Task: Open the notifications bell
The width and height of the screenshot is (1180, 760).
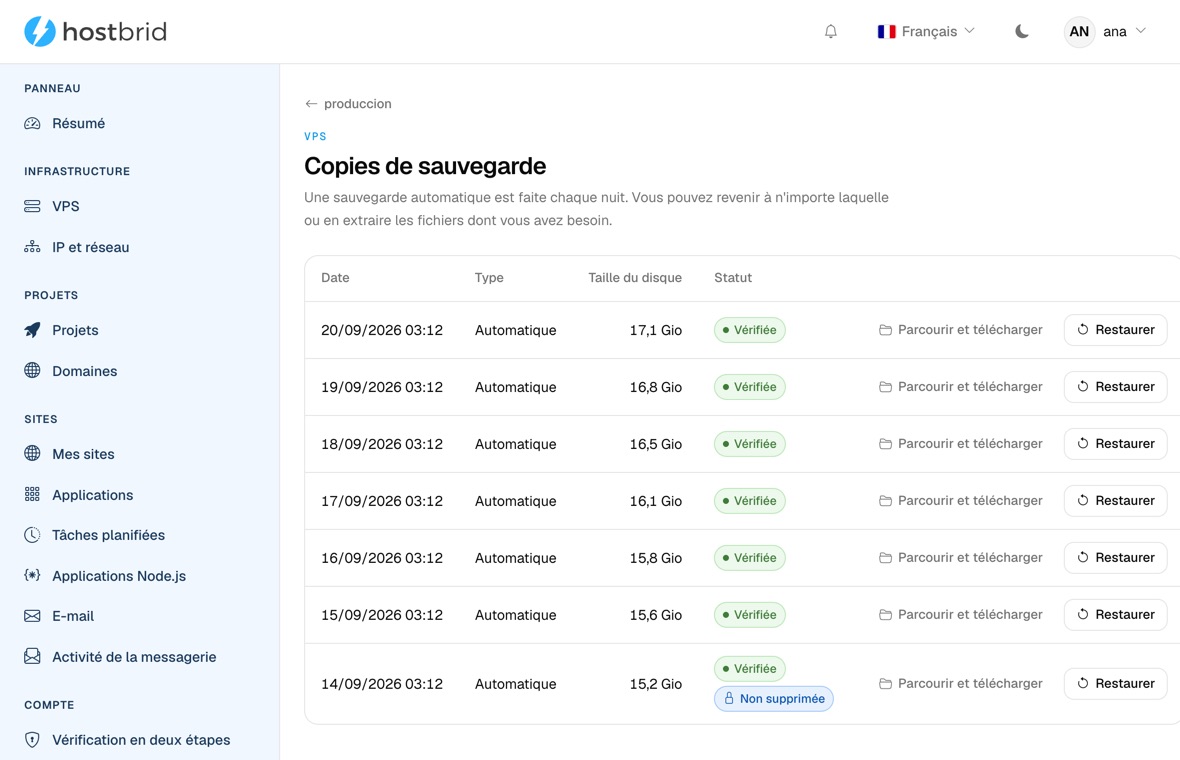Action: pos(831,32)
